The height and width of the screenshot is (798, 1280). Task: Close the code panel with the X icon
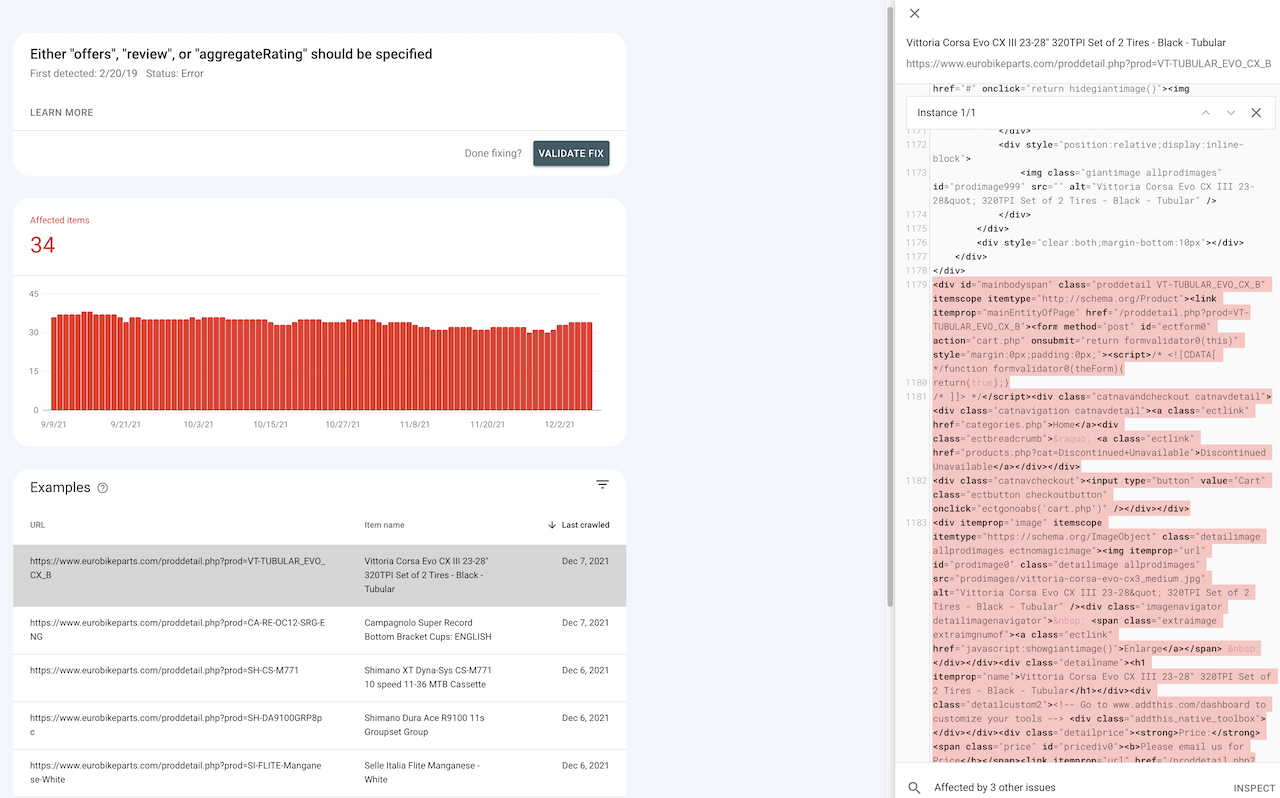click(x=914, y=14)
